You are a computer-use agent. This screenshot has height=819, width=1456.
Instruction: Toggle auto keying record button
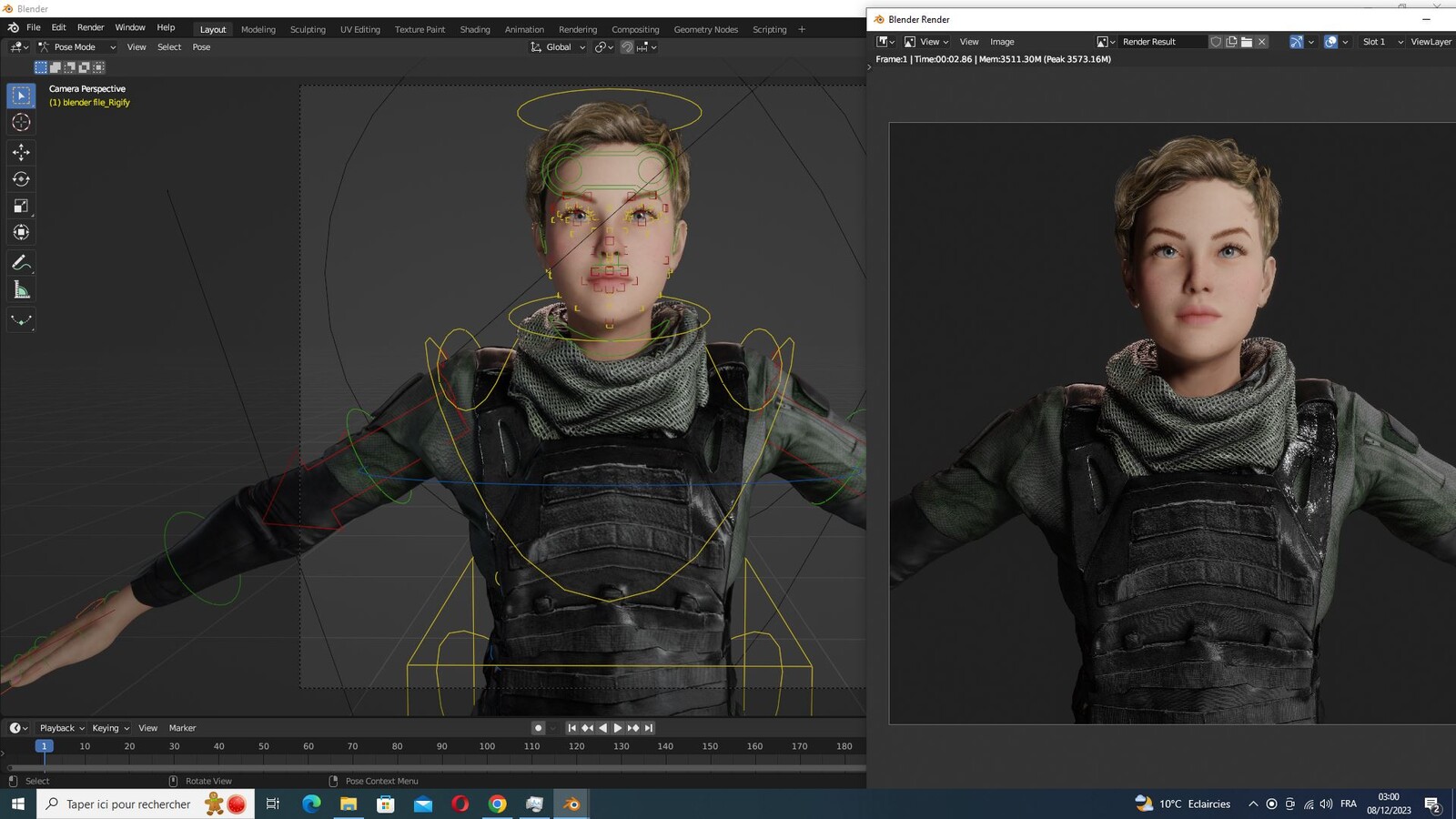[539, 728]
